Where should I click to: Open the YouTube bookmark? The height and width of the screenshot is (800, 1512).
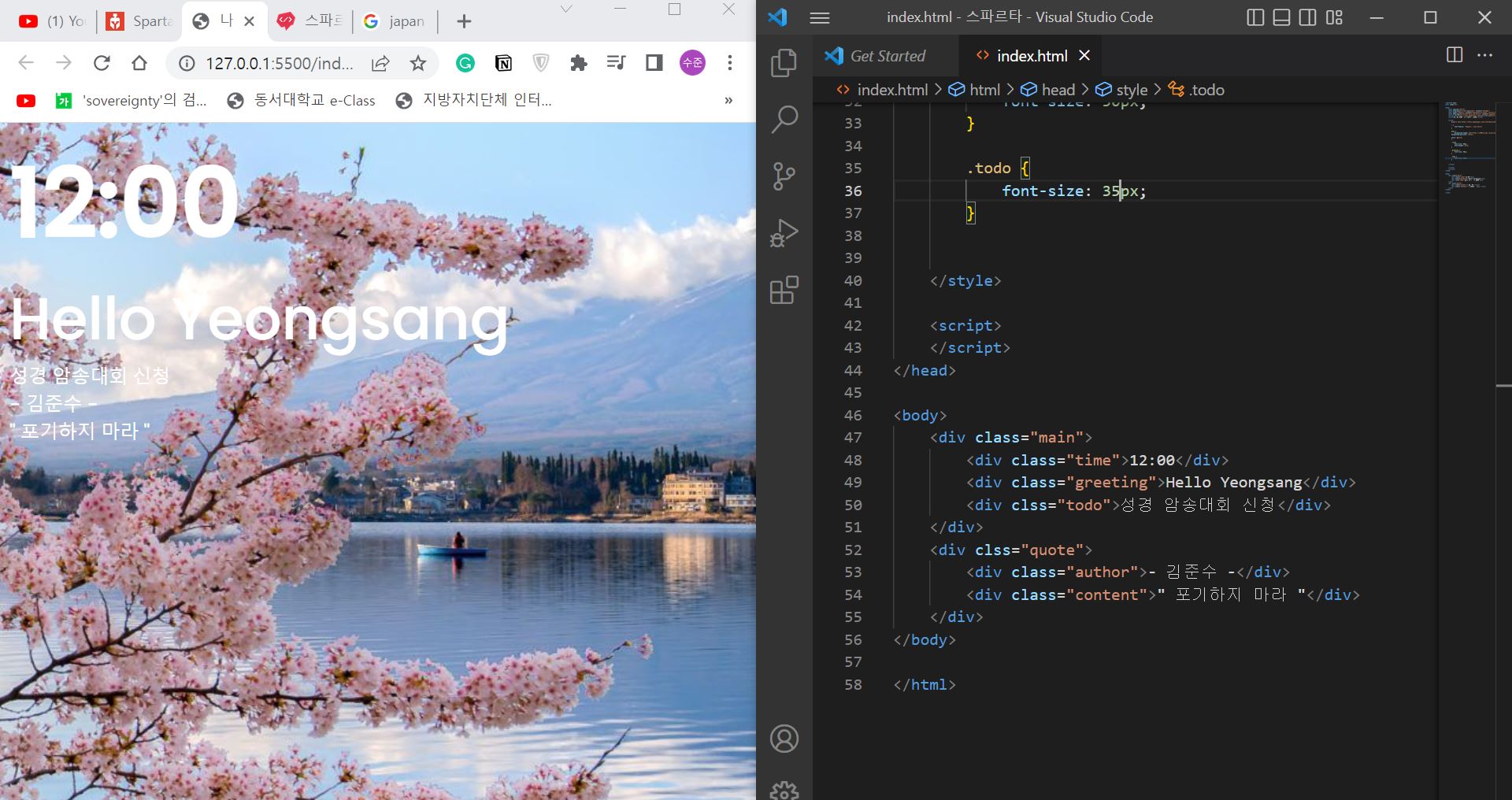(26, 101)
